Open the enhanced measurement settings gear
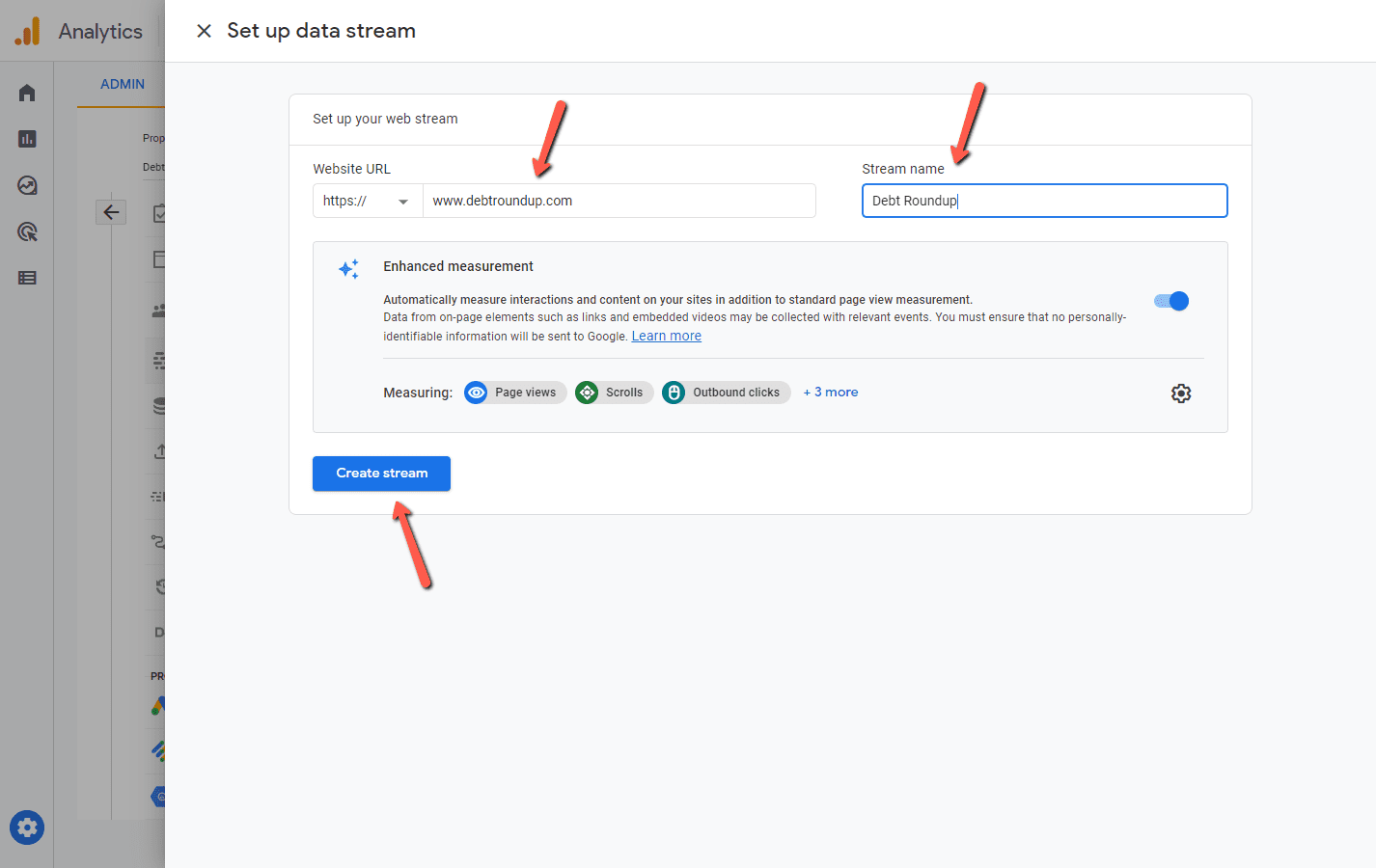 point(1181,393)
